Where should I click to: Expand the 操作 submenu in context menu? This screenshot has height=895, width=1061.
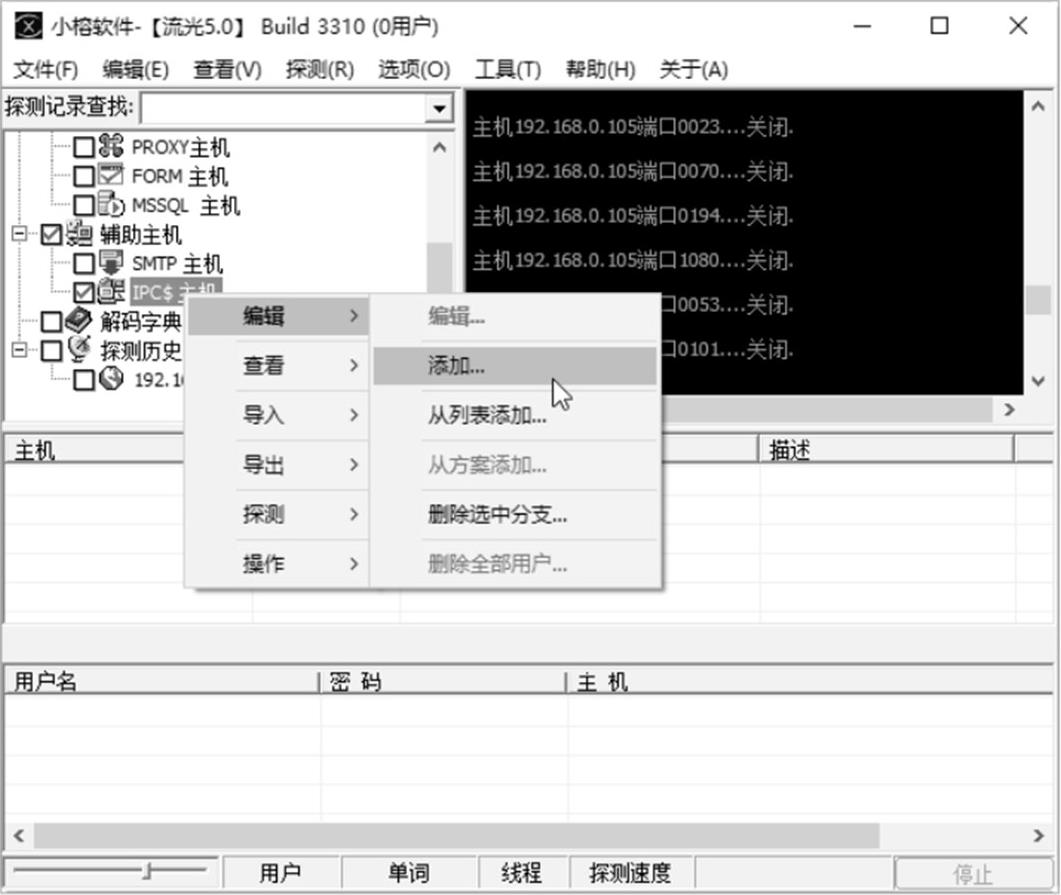(278, 564)
